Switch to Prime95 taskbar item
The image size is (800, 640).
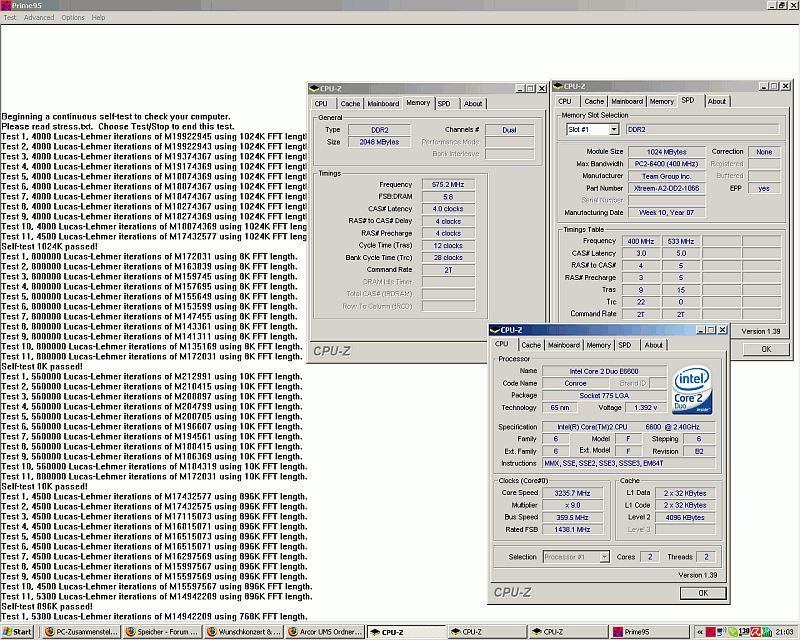pyautogui.click(x=649, y=632)
